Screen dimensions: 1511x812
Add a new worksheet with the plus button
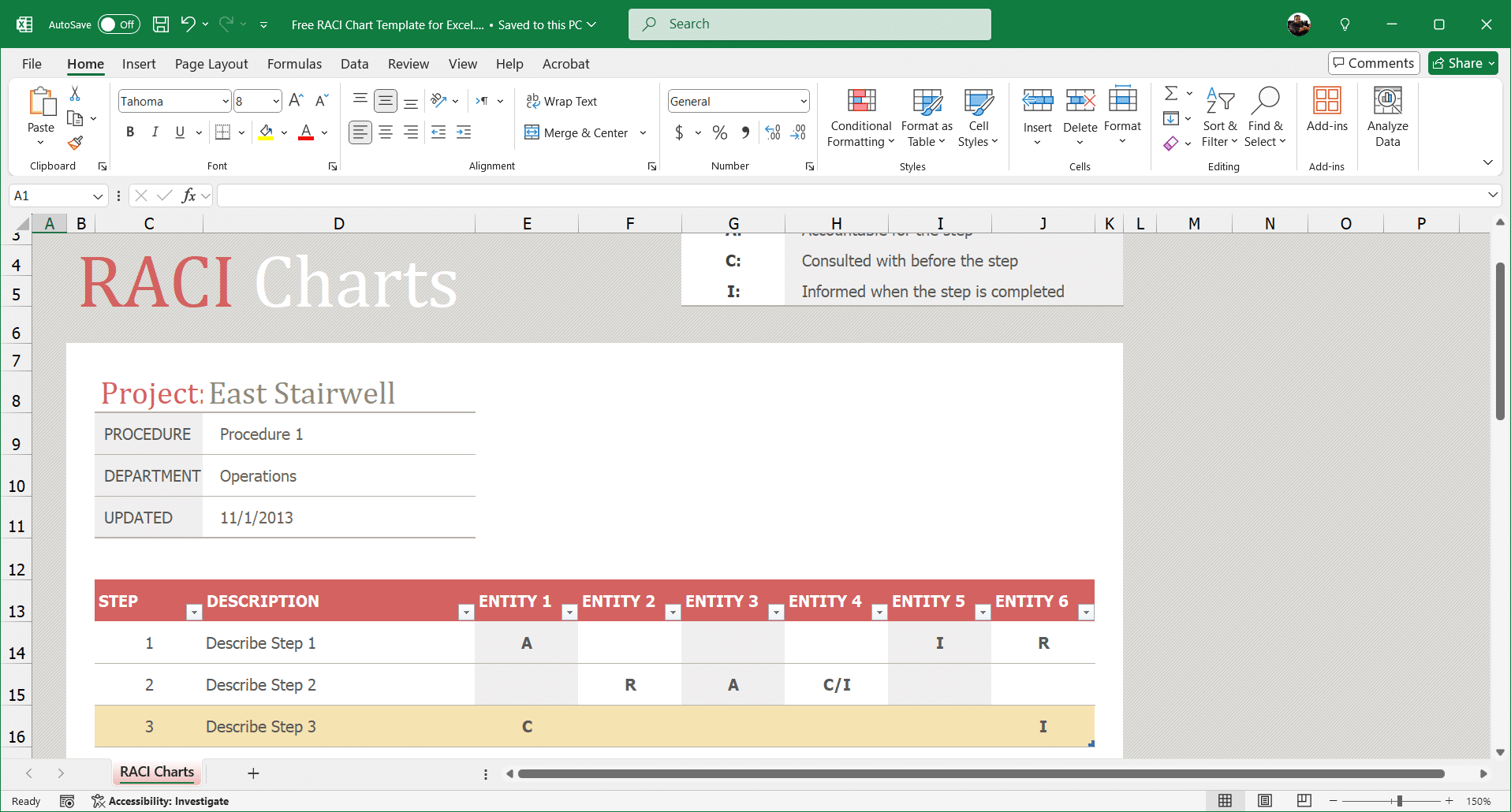(252, 773)
